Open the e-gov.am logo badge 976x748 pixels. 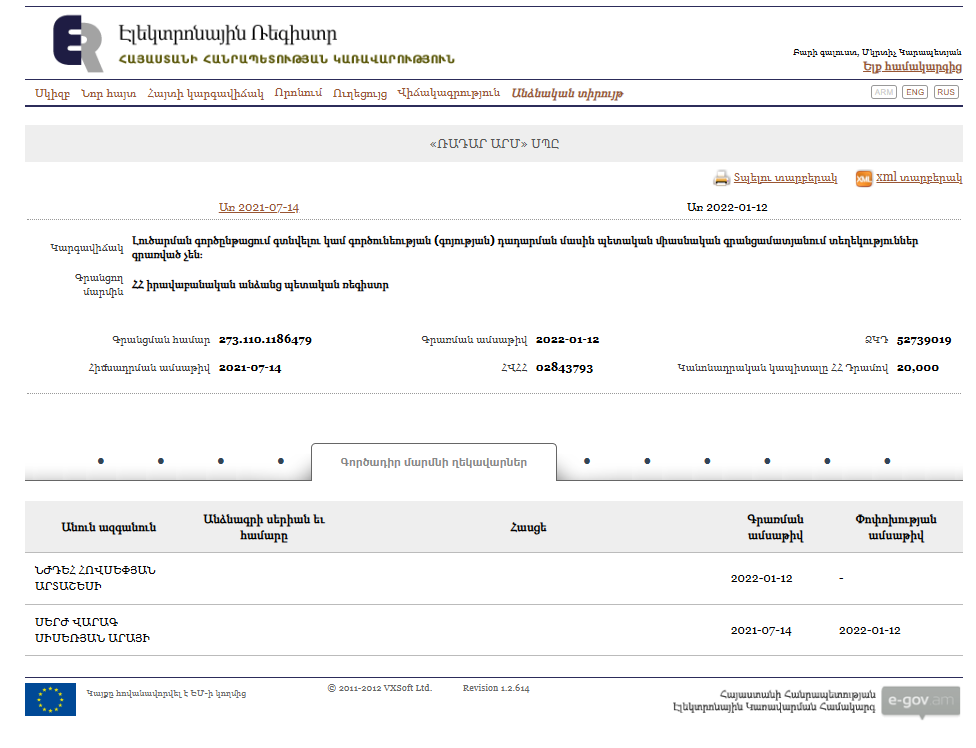[920, 700]
